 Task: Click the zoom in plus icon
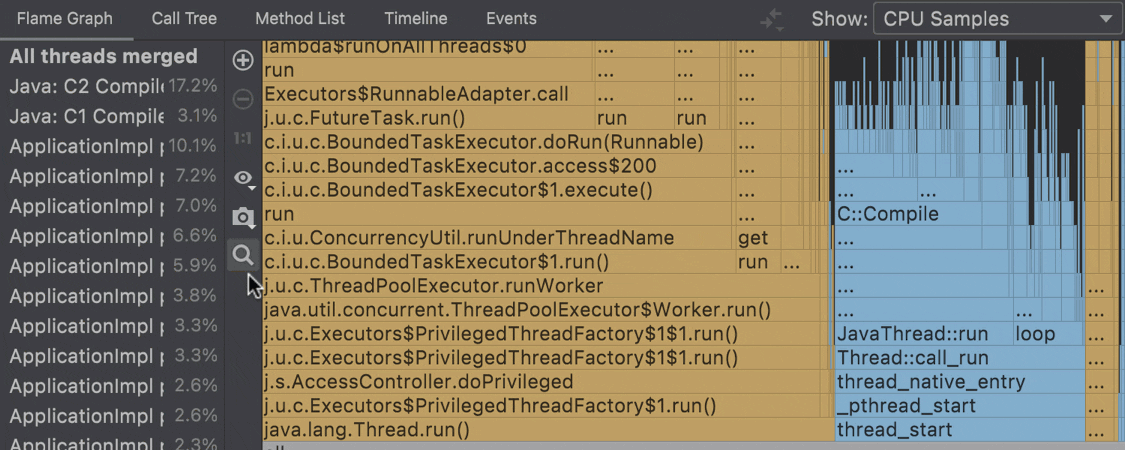click(243, 60)
